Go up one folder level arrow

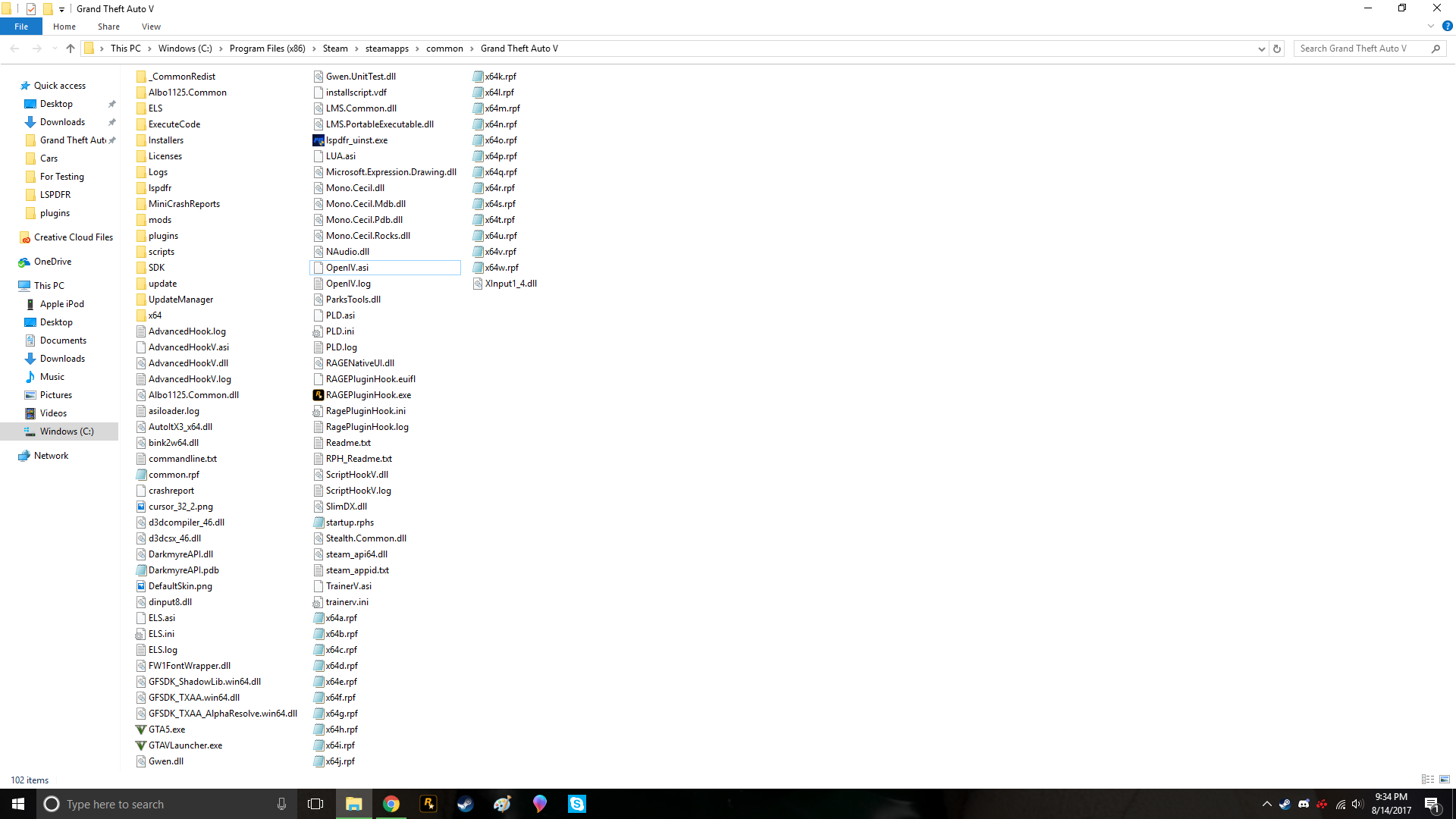click(x=71, y=49)
